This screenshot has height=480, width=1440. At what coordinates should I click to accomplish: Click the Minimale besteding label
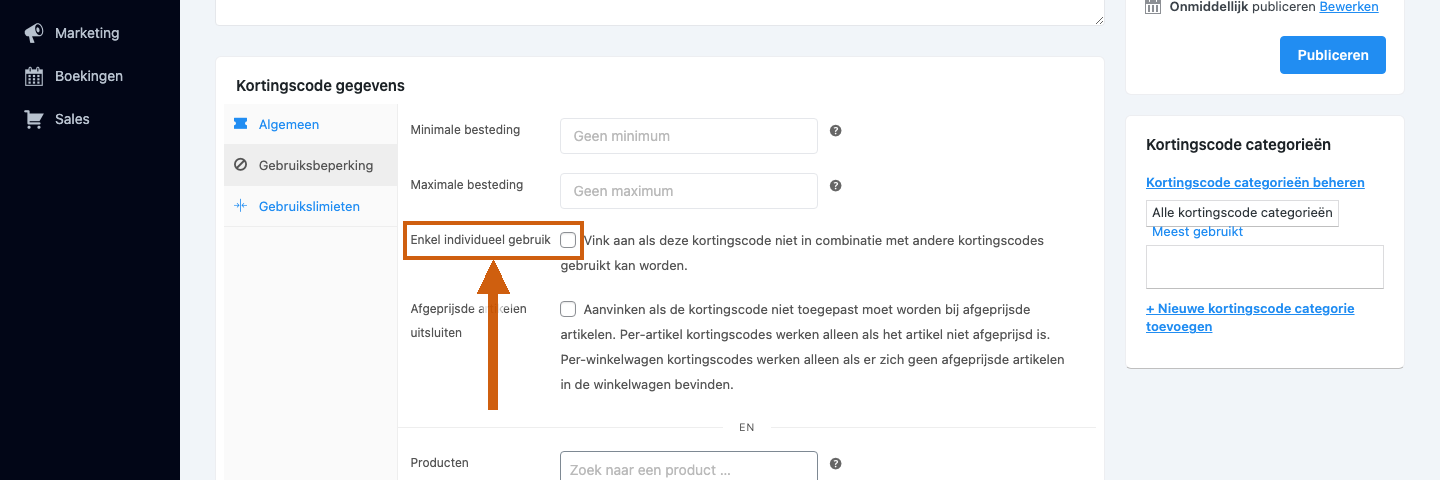coord(465,130)
